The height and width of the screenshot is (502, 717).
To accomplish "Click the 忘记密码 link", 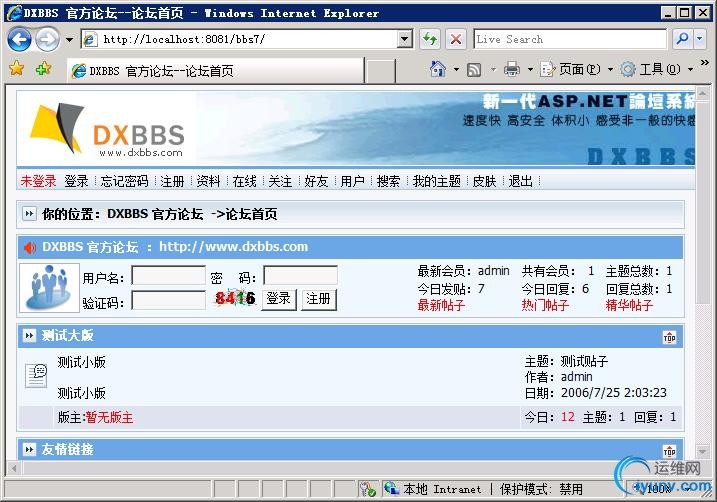I will [x=124, y=182].
